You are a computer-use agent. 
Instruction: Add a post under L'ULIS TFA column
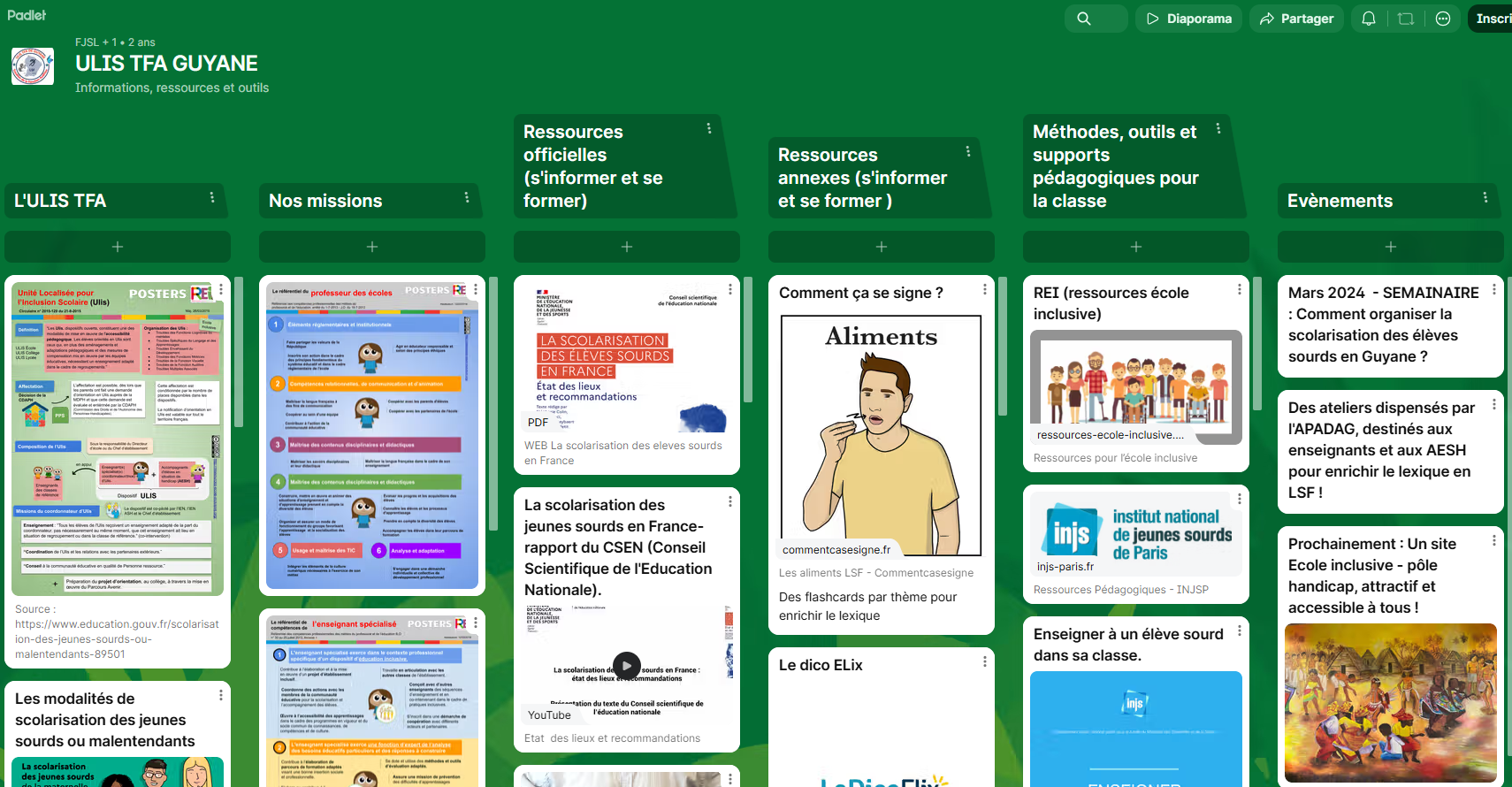[118, 247]
